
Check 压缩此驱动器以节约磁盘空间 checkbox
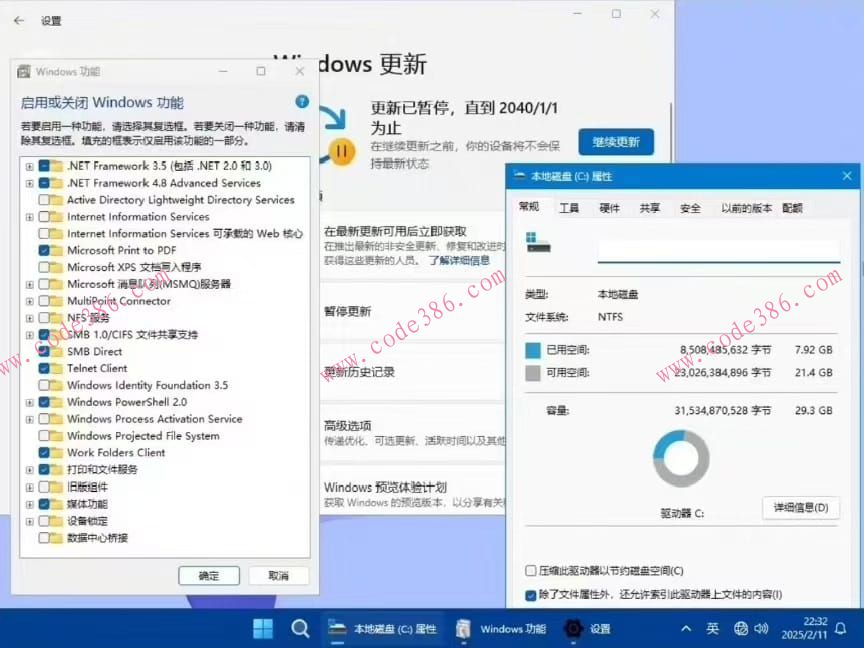(x=531, y=570)
